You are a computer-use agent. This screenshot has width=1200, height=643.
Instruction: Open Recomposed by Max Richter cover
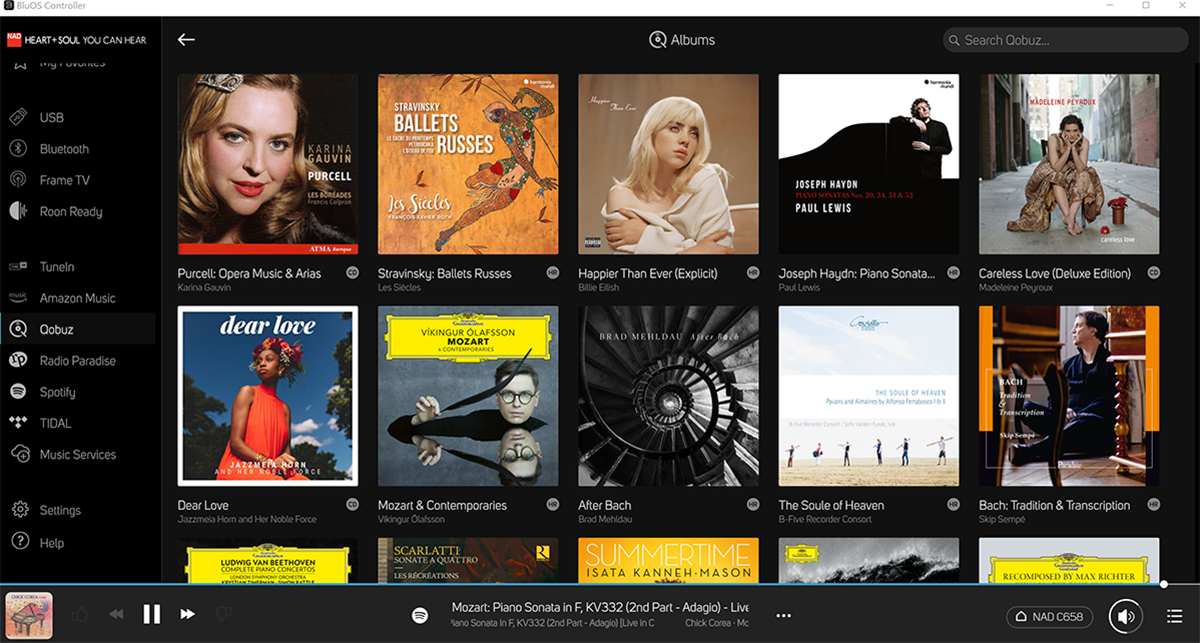[1069, 560]
